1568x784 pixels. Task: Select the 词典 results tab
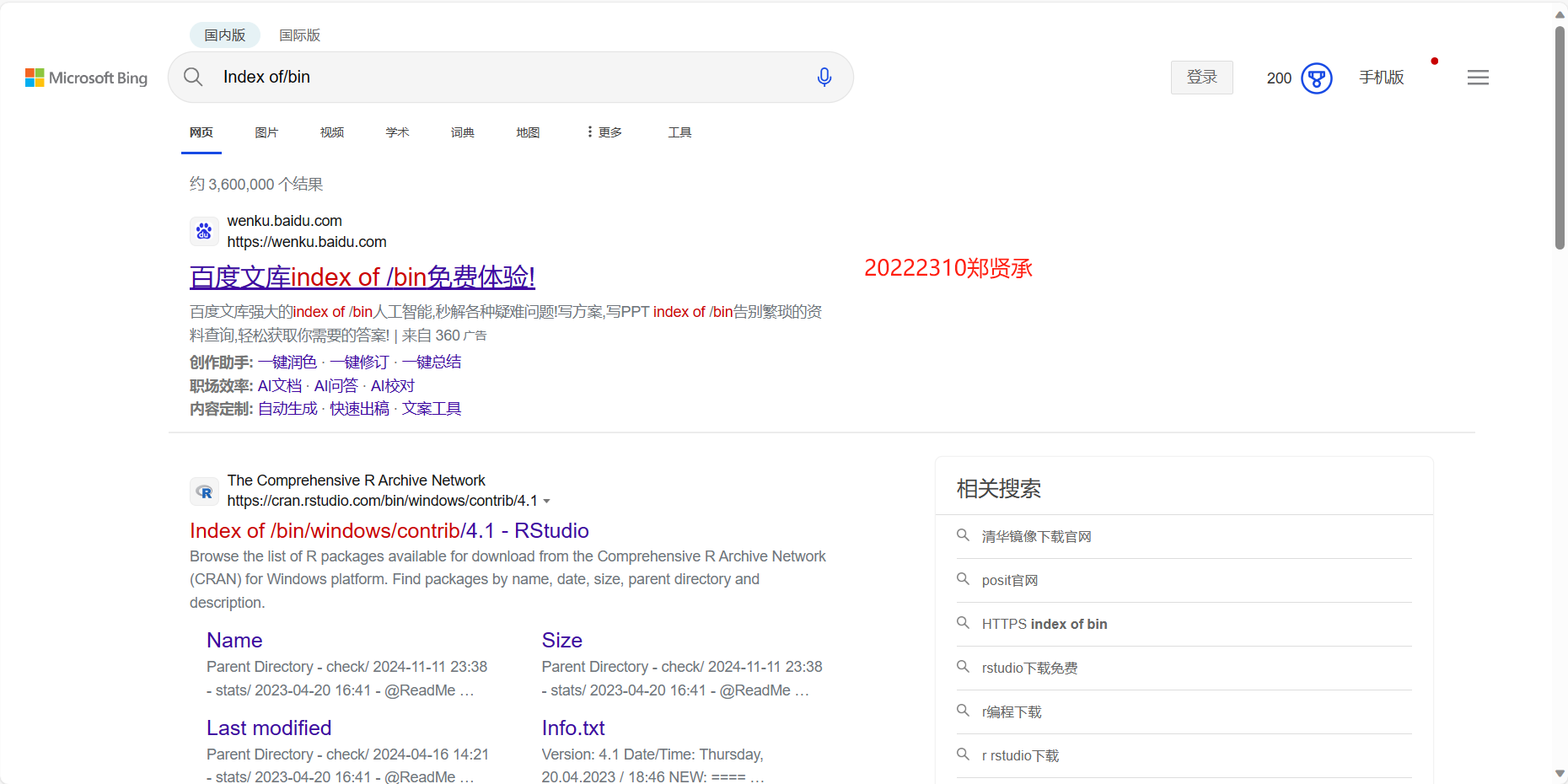coord(463,132)
